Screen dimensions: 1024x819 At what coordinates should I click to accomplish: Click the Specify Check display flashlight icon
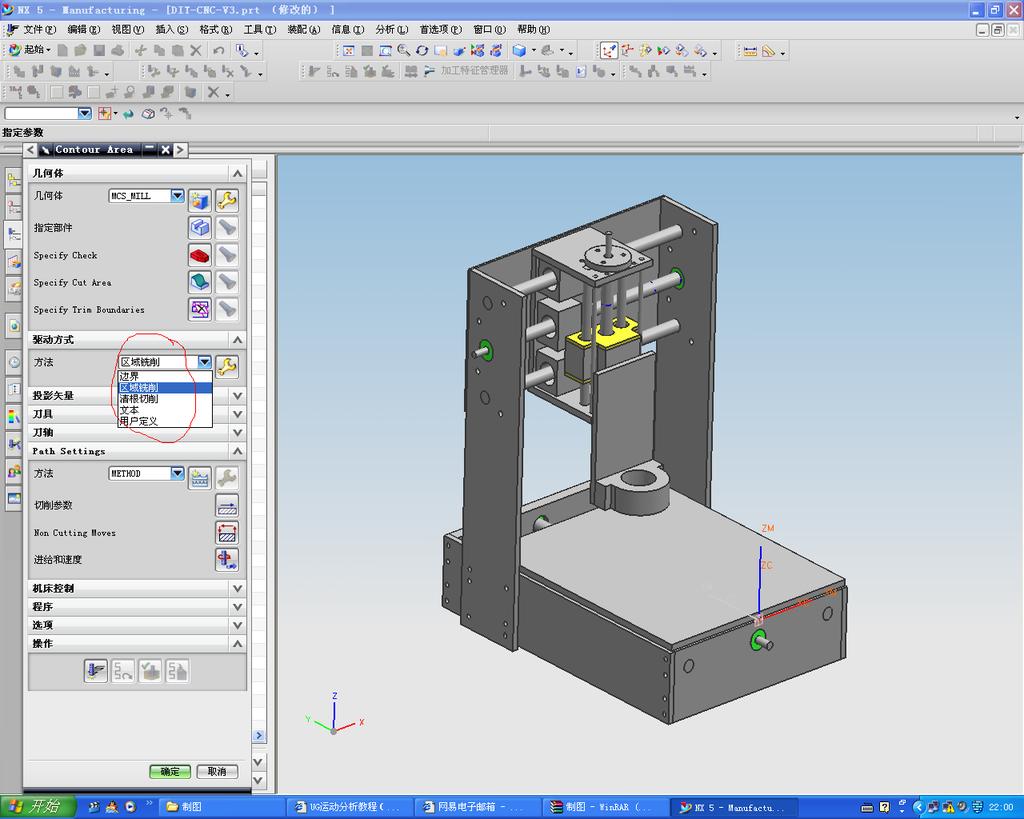(227, 255)
